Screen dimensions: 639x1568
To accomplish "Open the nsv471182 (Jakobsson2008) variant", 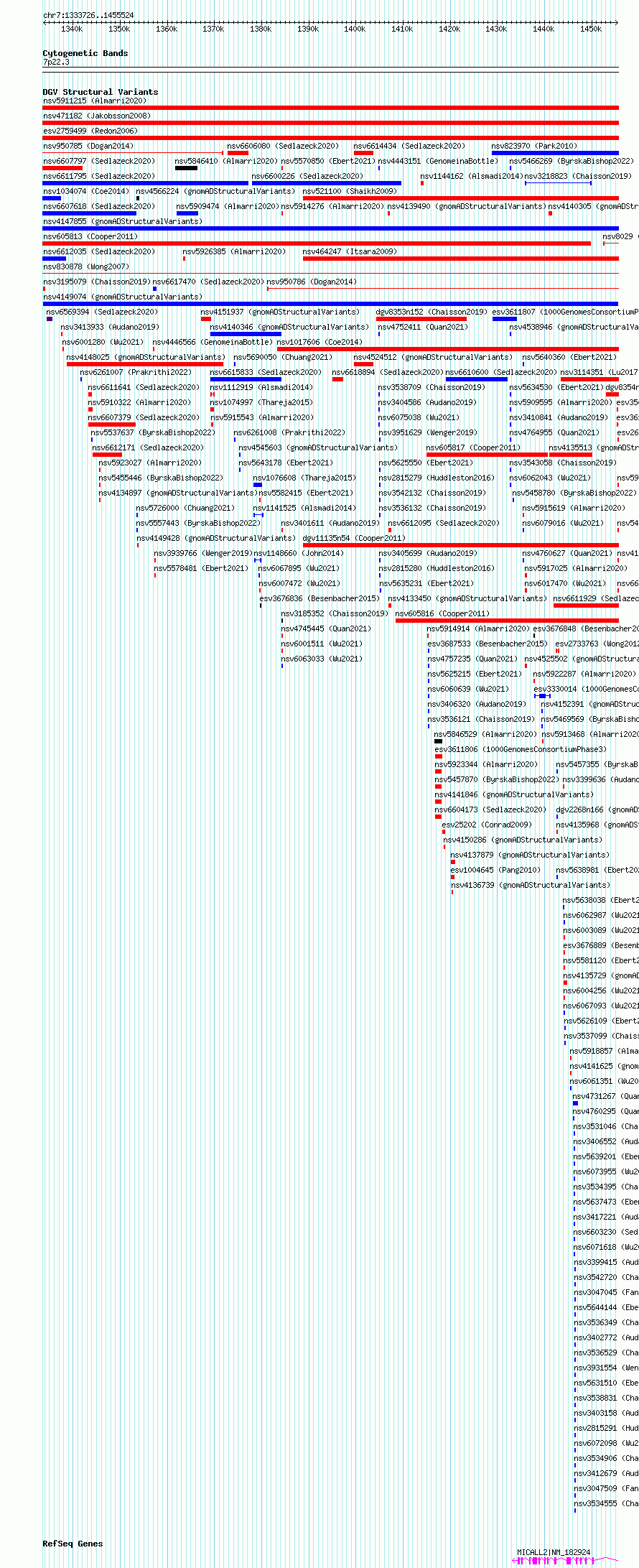I will point(330,123).
